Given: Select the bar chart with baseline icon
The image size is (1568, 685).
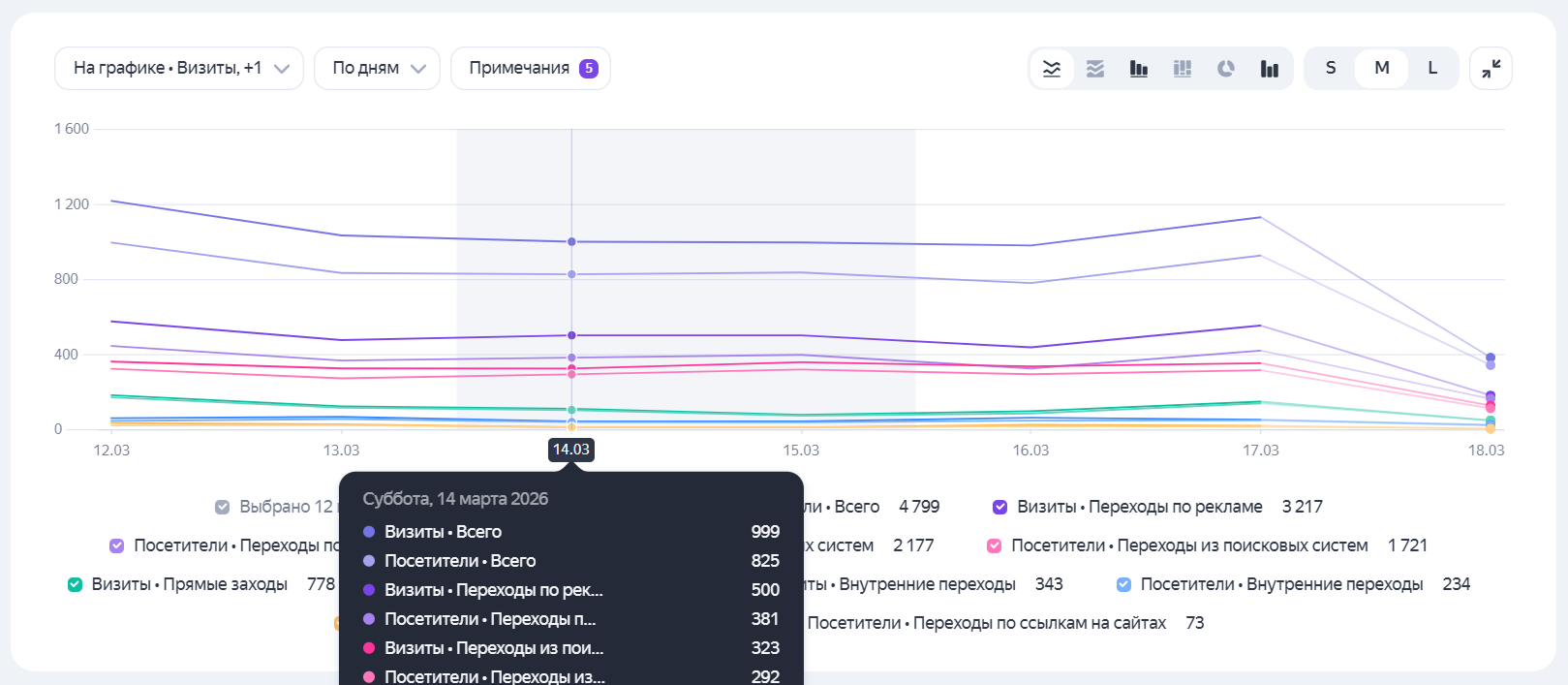Looking at the screenshot, I should pos(1139,69).
